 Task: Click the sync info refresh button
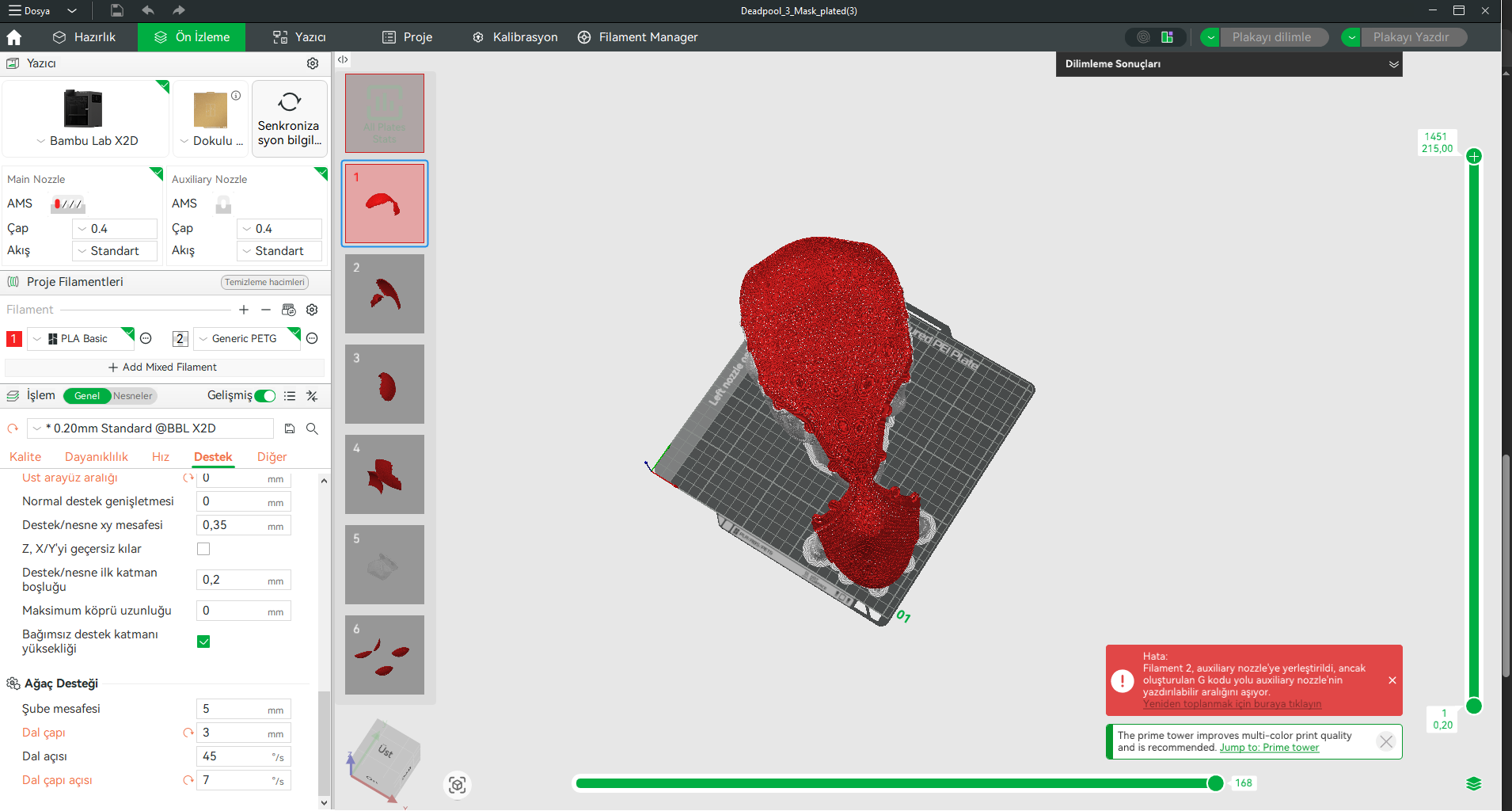pyautogui.click(x=290, y=118)
